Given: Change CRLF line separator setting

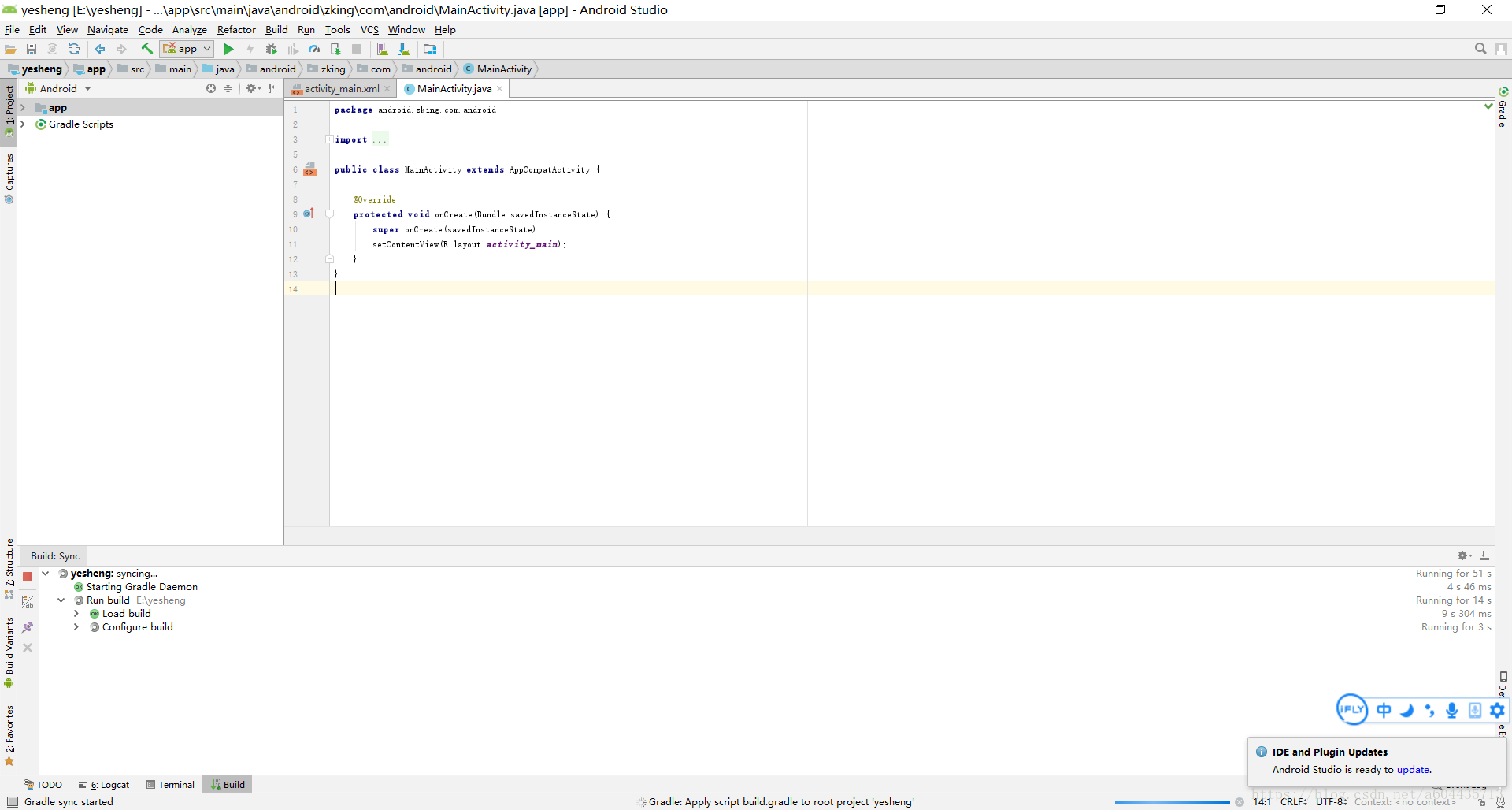Looking at the screenshot, I should 1294,802.
